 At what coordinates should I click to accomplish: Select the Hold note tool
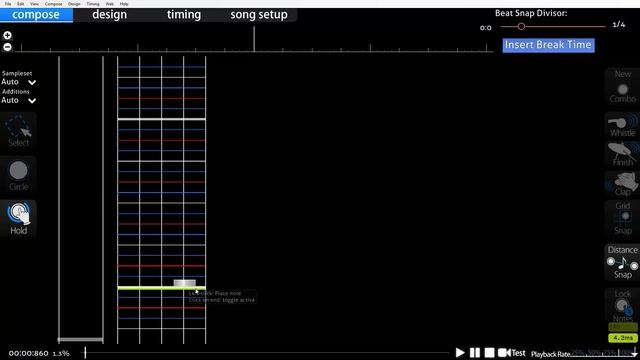coord(18,218)
